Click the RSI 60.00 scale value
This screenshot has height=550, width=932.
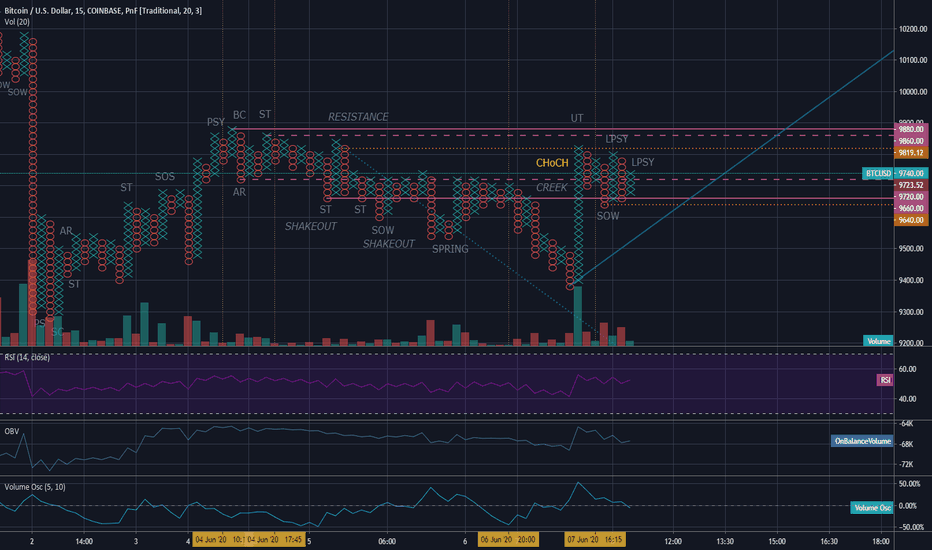[x=908, y=369]
